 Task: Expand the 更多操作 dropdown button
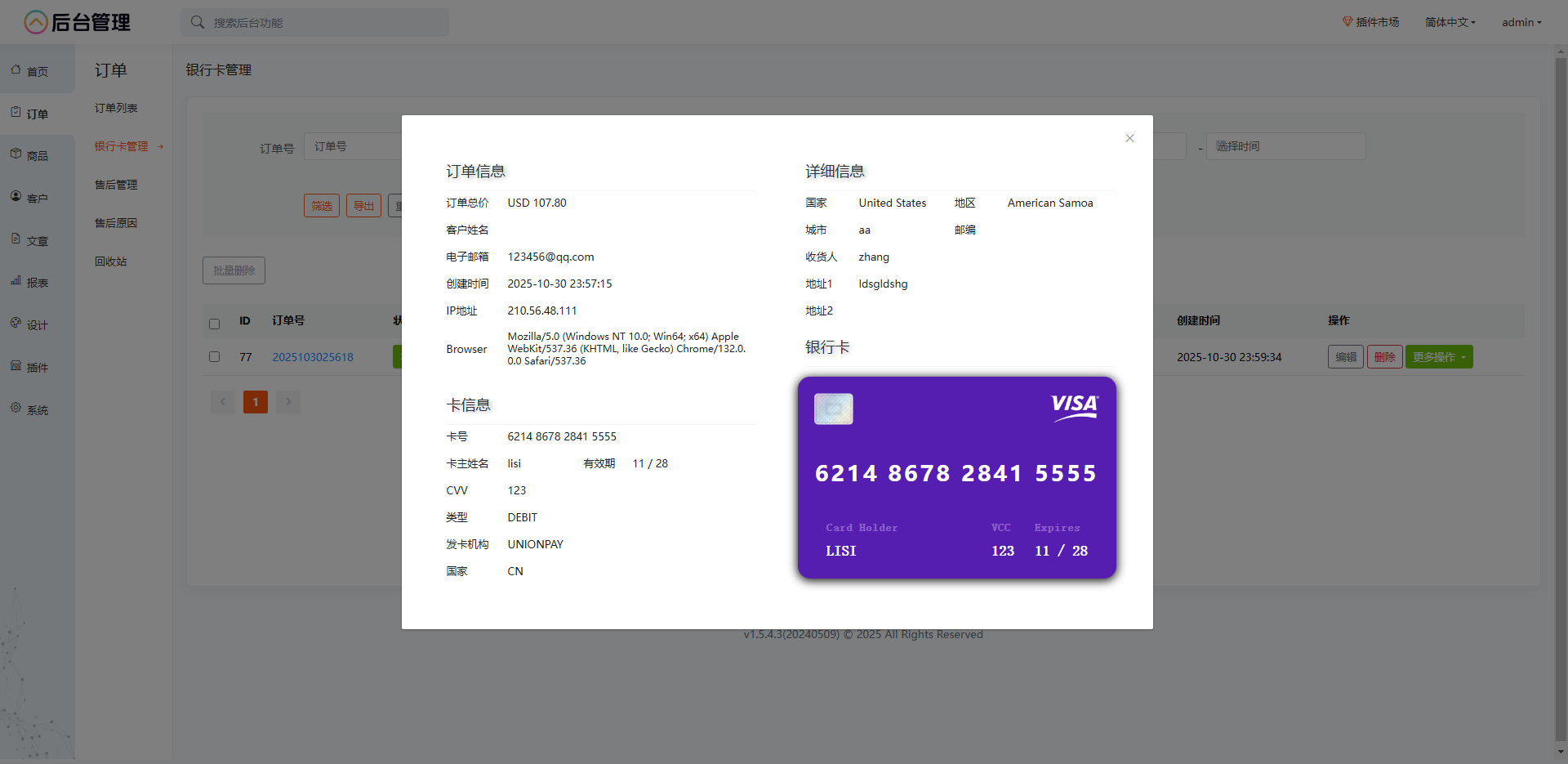[x=1438, y=357]
